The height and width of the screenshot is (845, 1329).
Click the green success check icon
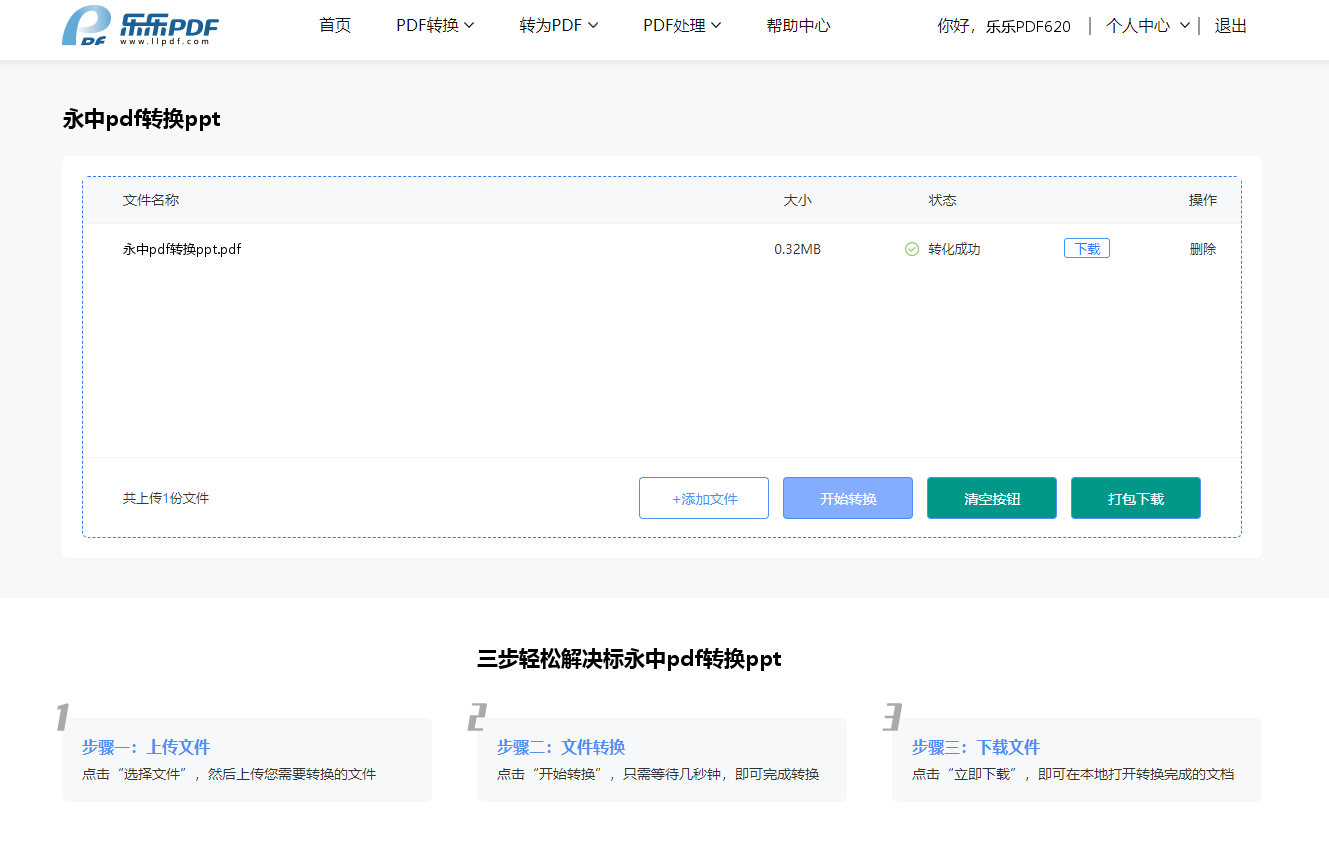pyautogui.click(x=912, y=249)
